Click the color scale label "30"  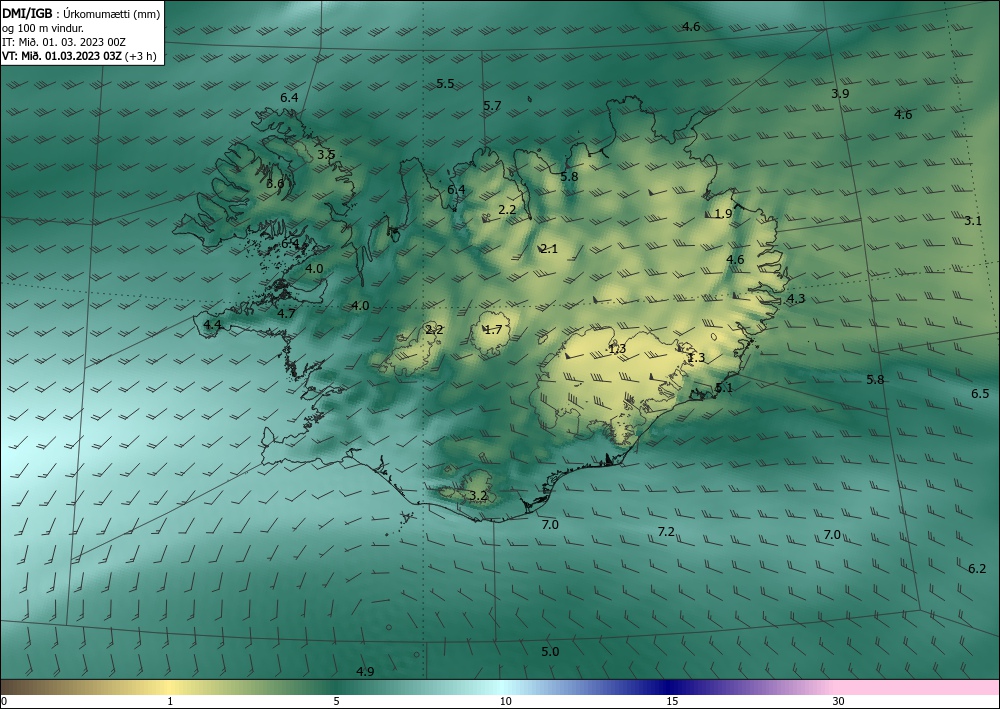(839, 702)
